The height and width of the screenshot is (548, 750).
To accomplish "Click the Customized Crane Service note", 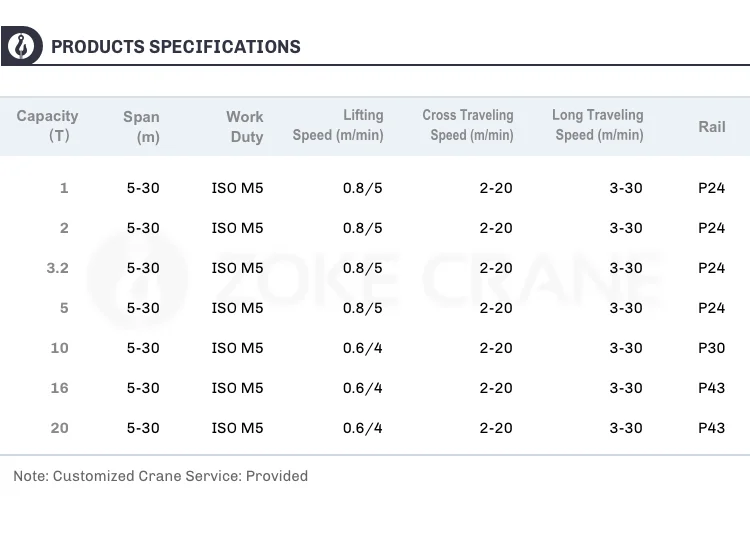I will point(160,476).
